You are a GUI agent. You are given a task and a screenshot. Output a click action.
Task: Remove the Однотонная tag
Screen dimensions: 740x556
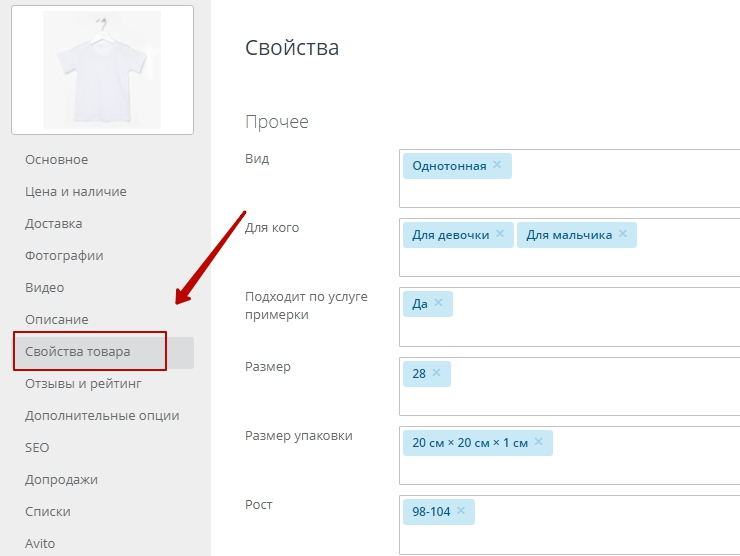pos(497,165)
